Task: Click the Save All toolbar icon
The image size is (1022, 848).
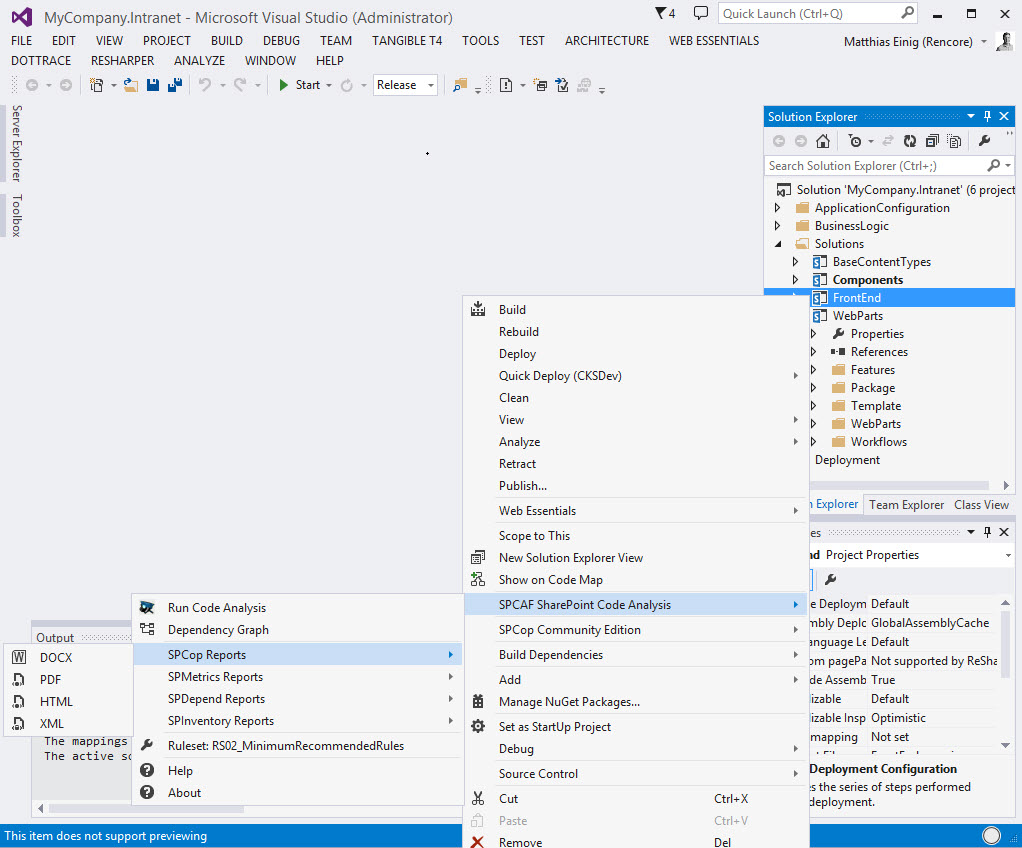Action: (174, 85)
